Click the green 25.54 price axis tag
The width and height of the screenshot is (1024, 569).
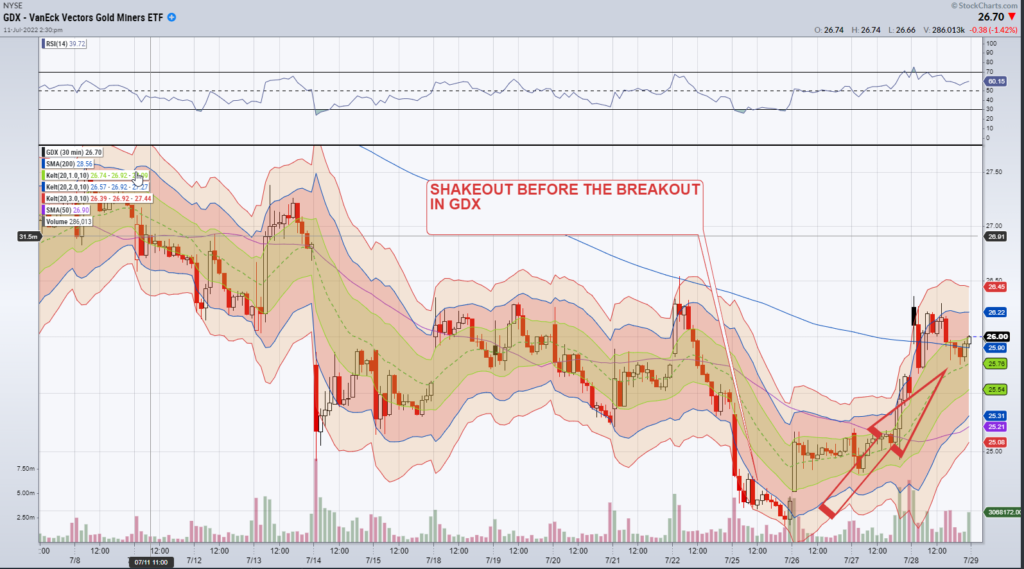996,390
